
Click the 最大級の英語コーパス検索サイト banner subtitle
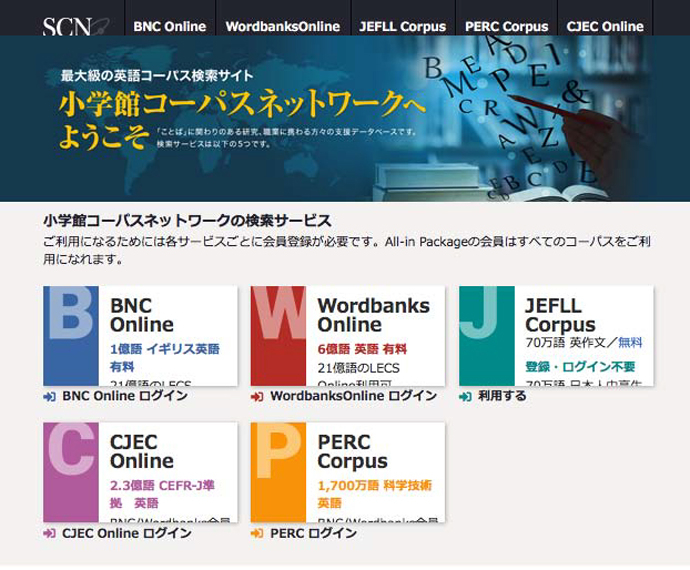(x=157, y=76)
